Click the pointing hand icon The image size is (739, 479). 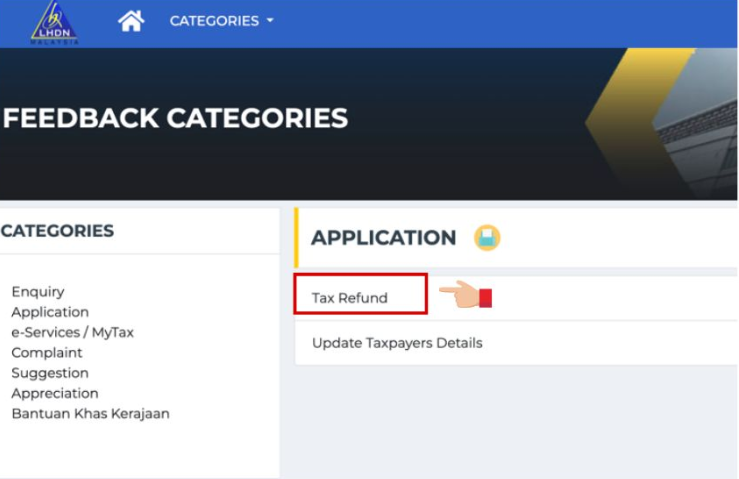466,296
